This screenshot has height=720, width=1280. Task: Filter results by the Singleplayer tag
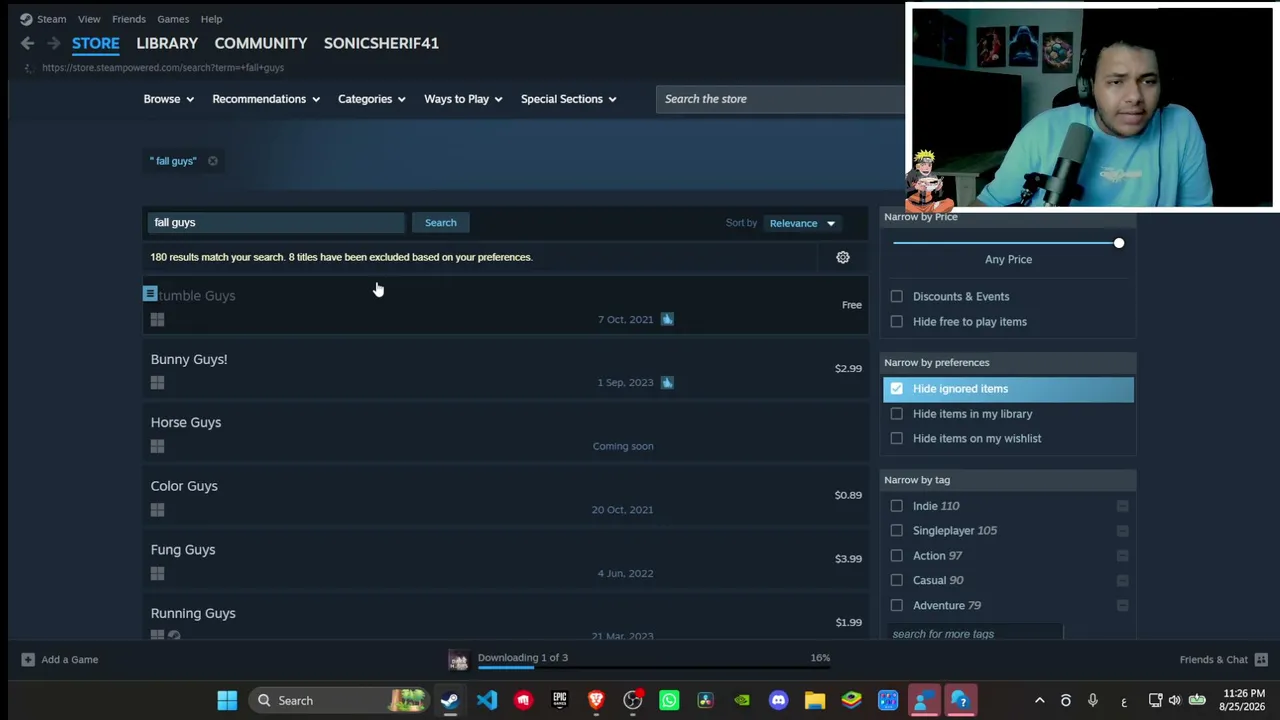[897, 531]
